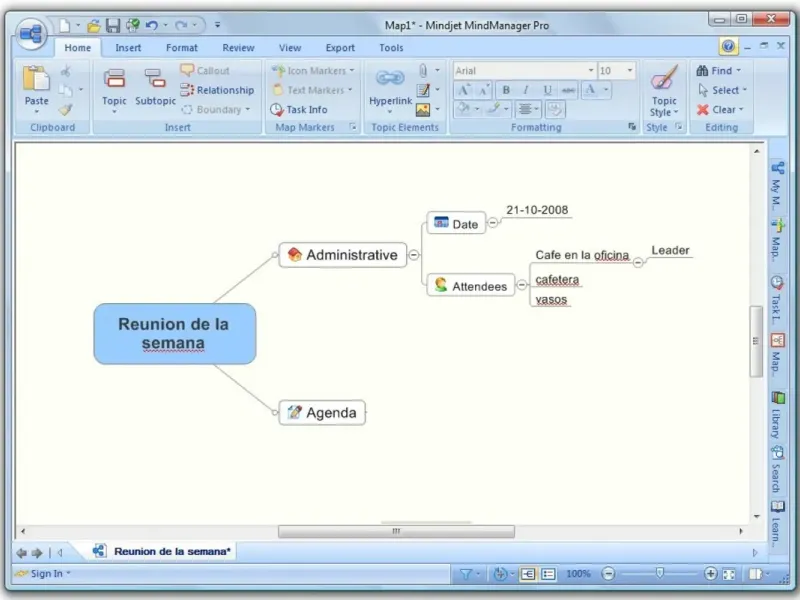Open the font color dropdown arrow
Image resolution: width=800 pixels, height=600 pixels.
(606, 90)
